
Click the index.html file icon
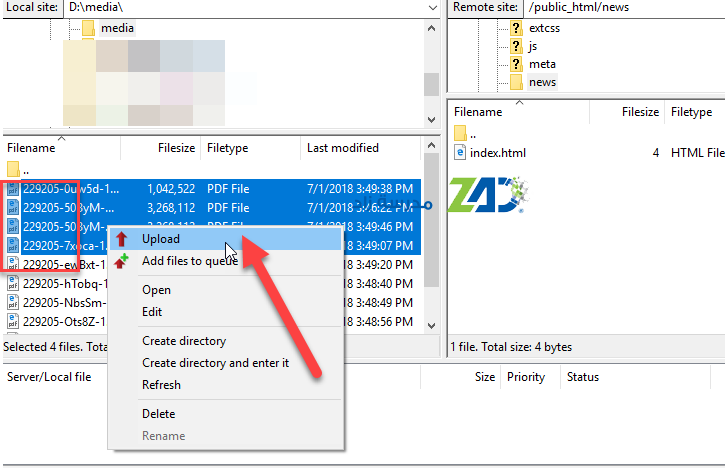(460, 153)
